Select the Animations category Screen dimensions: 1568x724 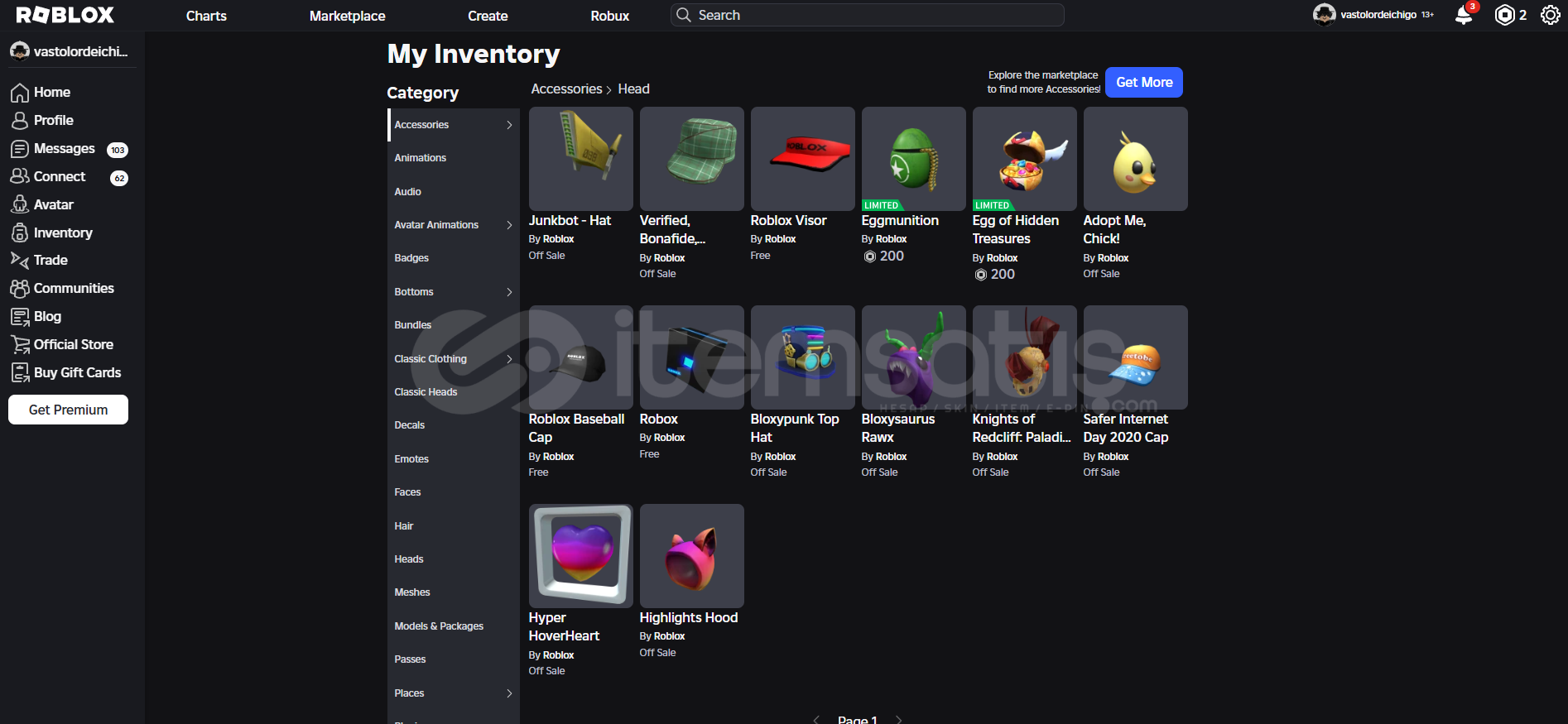[x=454, y=158]
